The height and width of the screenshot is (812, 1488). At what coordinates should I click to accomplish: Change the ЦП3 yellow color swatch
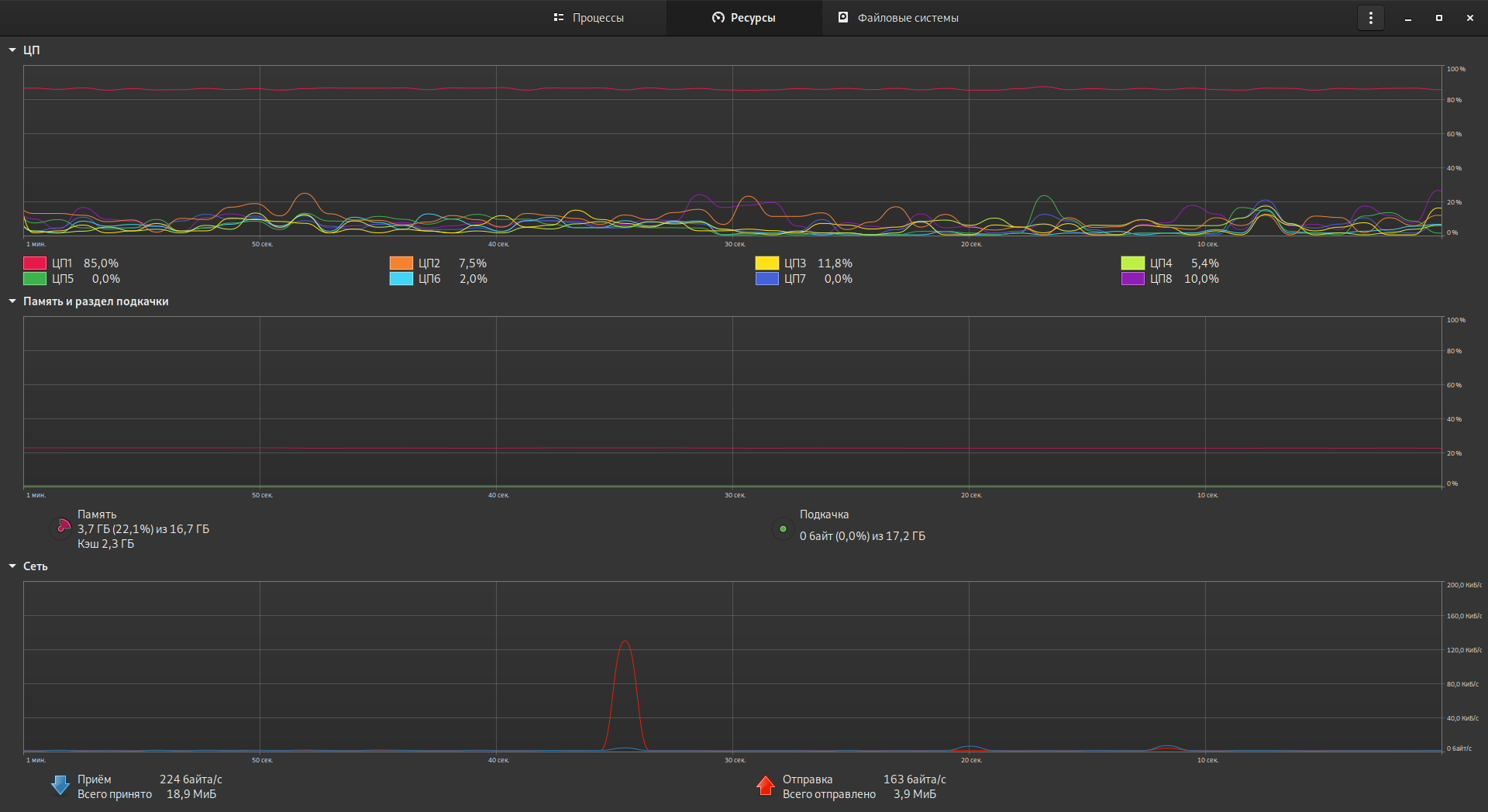click(x=767, y=263)
